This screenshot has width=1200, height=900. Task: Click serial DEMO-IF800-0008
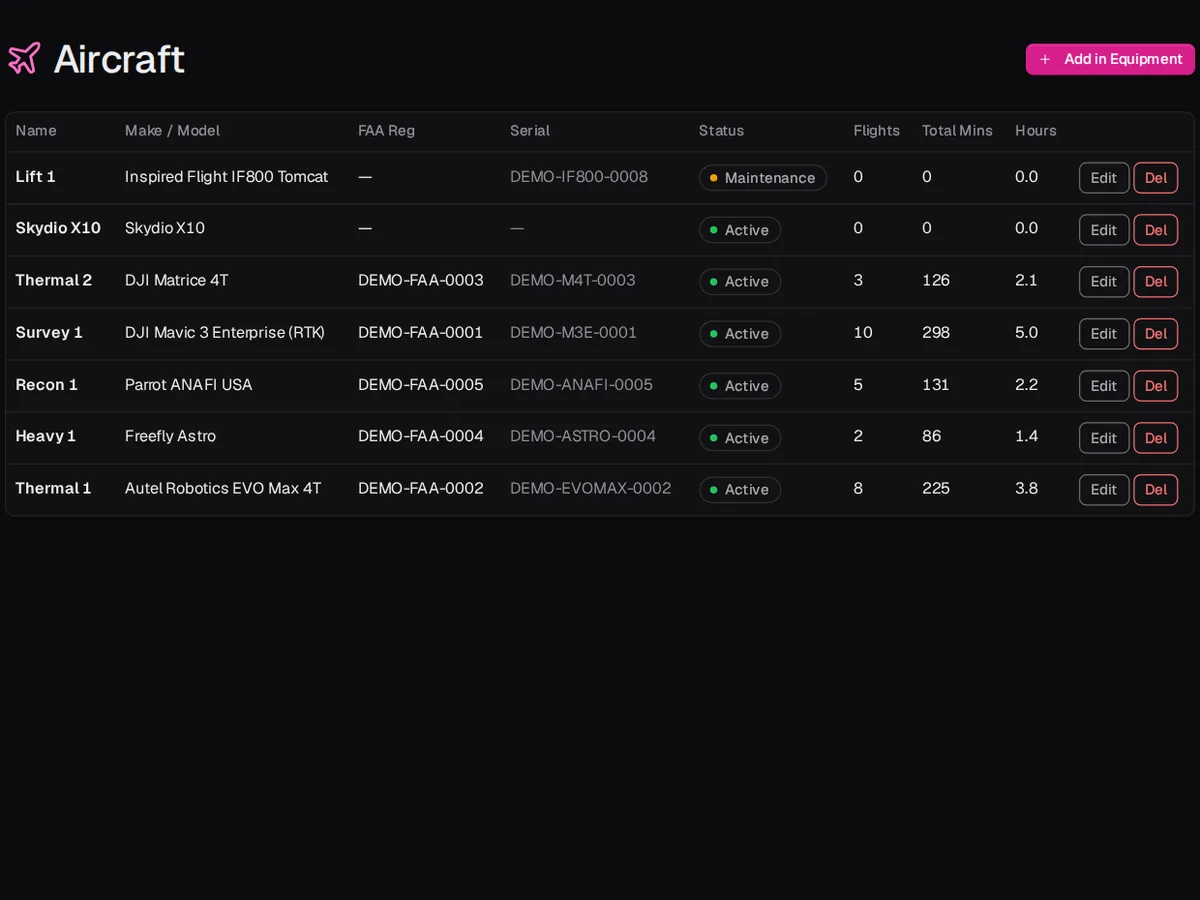(579, 177)
